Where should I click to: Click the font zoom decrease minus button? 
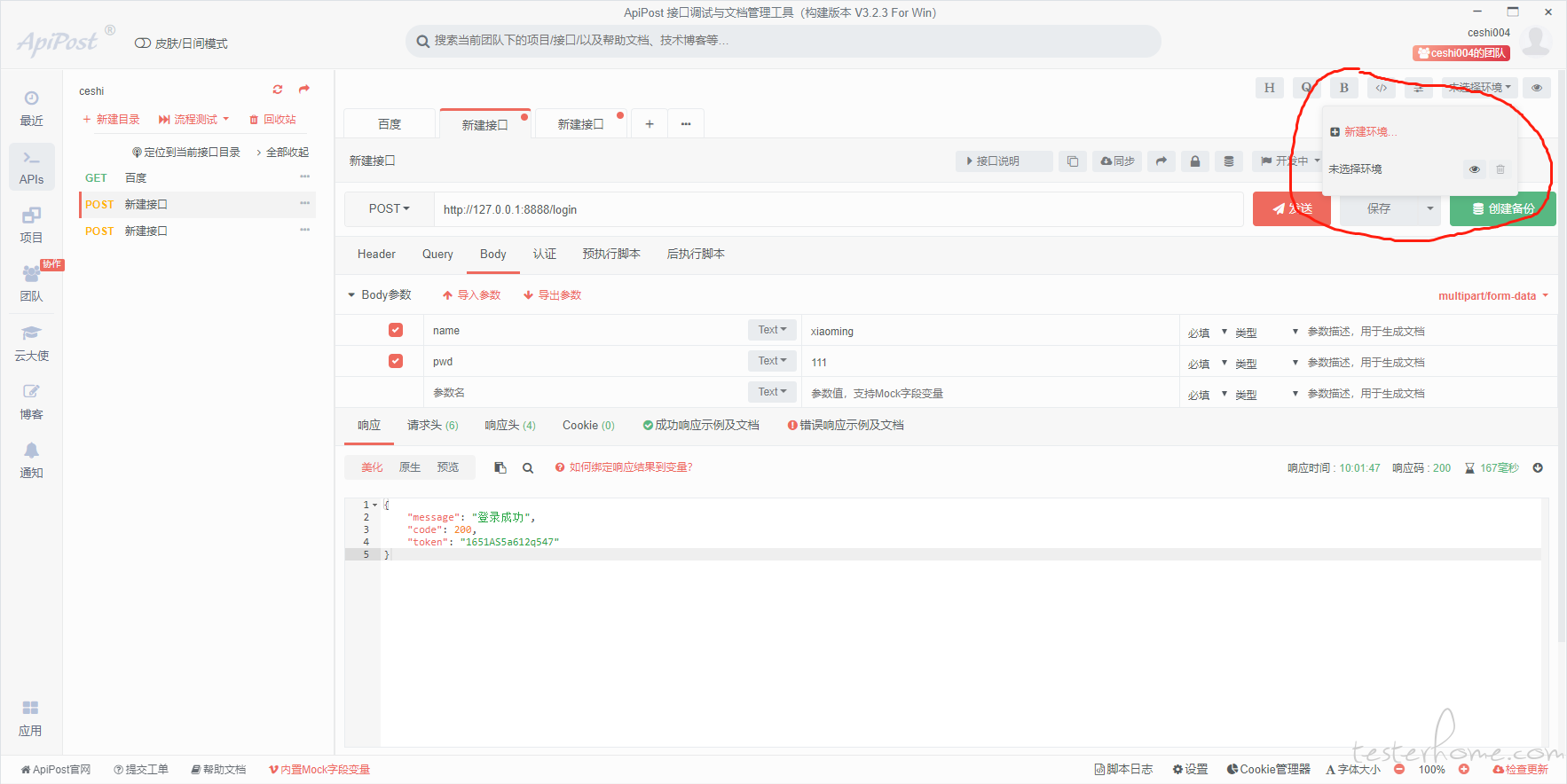[1399, 770]
